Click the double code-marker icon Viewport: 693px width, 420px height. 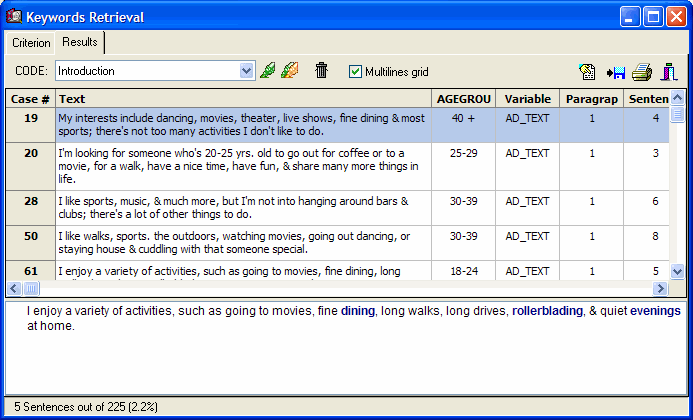289,71
